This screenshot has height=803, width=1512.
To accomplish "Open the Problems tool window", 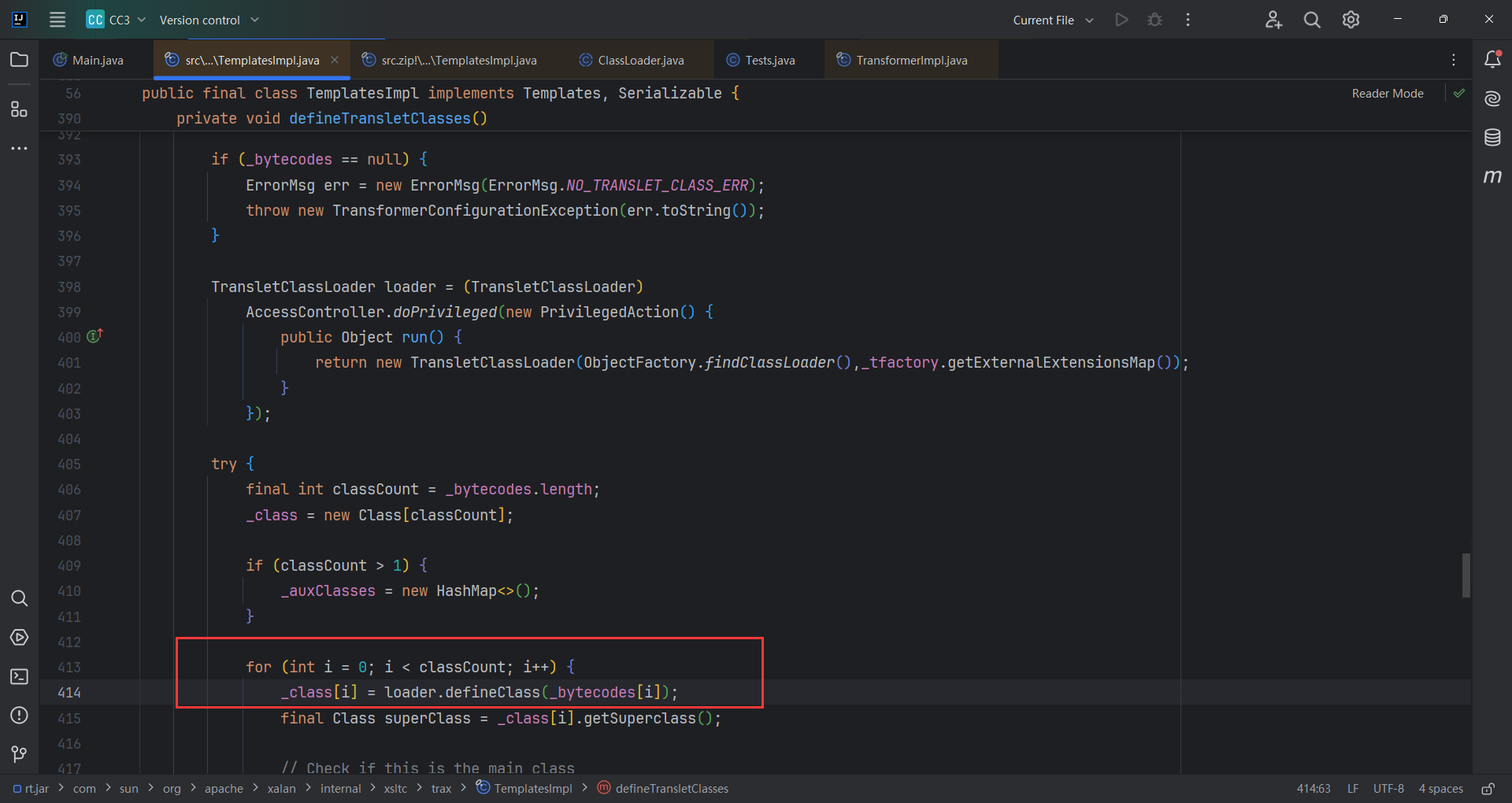I will point(20,715).
